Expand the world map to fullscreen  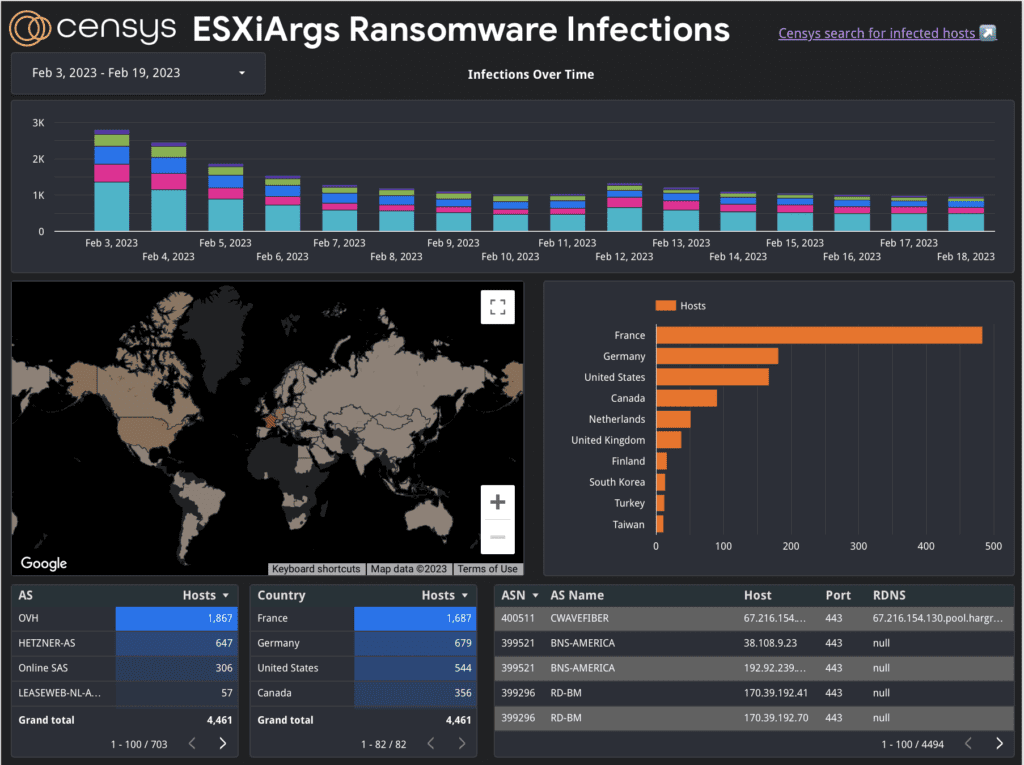click(497, 307)
